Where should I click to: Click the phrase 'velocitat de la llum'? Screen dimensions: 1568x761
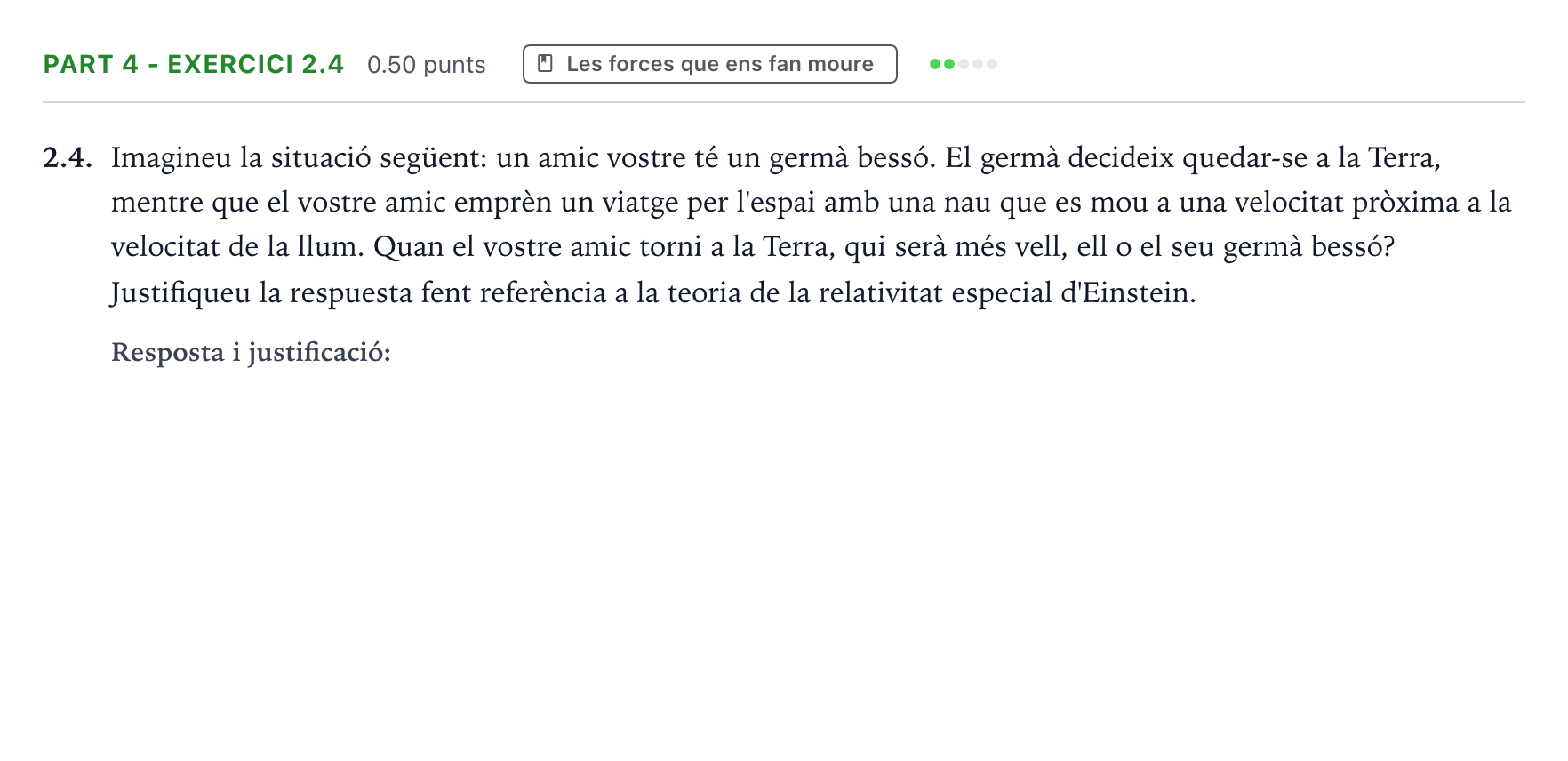(237, 247)
